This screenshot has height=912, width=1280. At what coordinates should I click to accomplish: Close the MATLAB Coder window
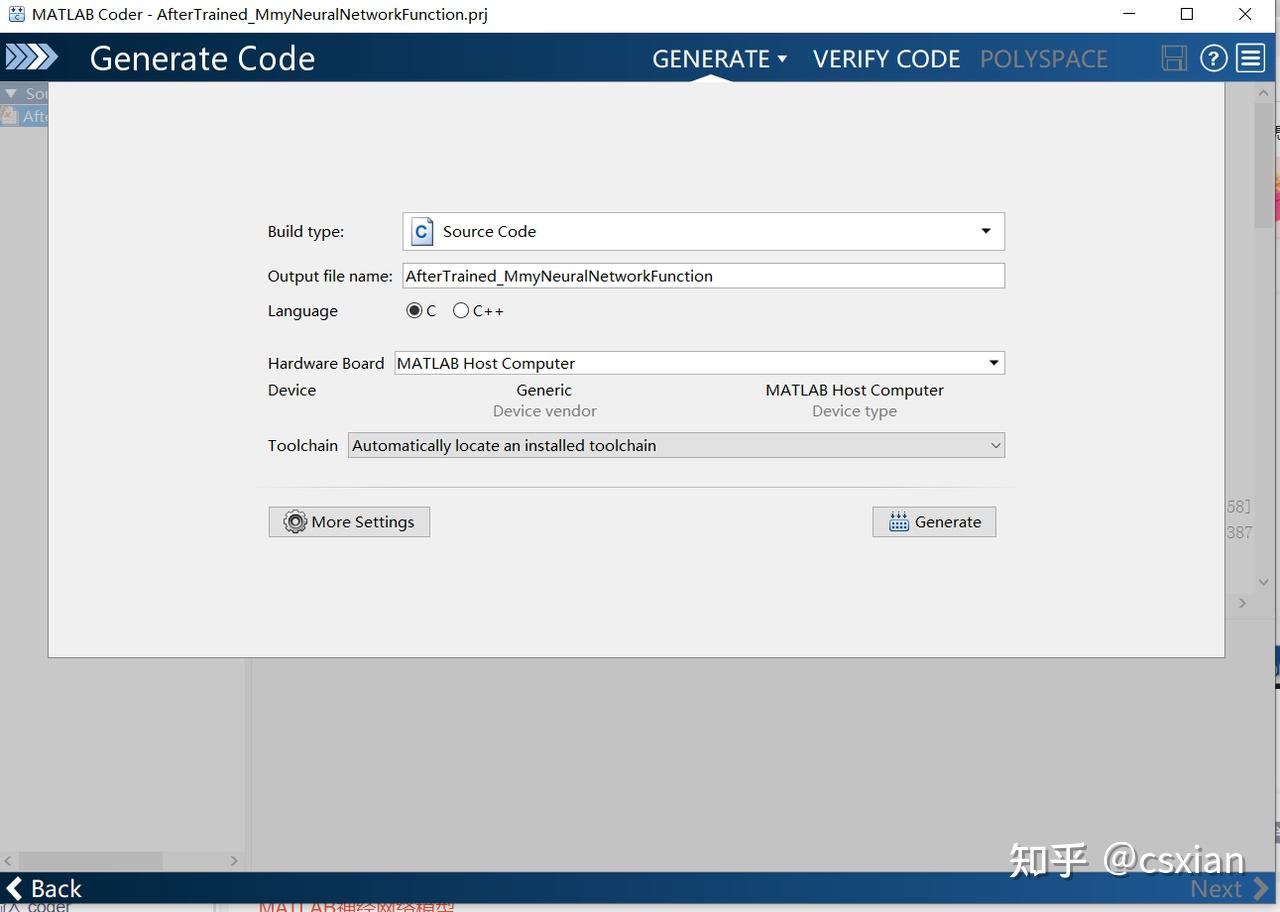pyautogui.click(x=1245, y=14)
